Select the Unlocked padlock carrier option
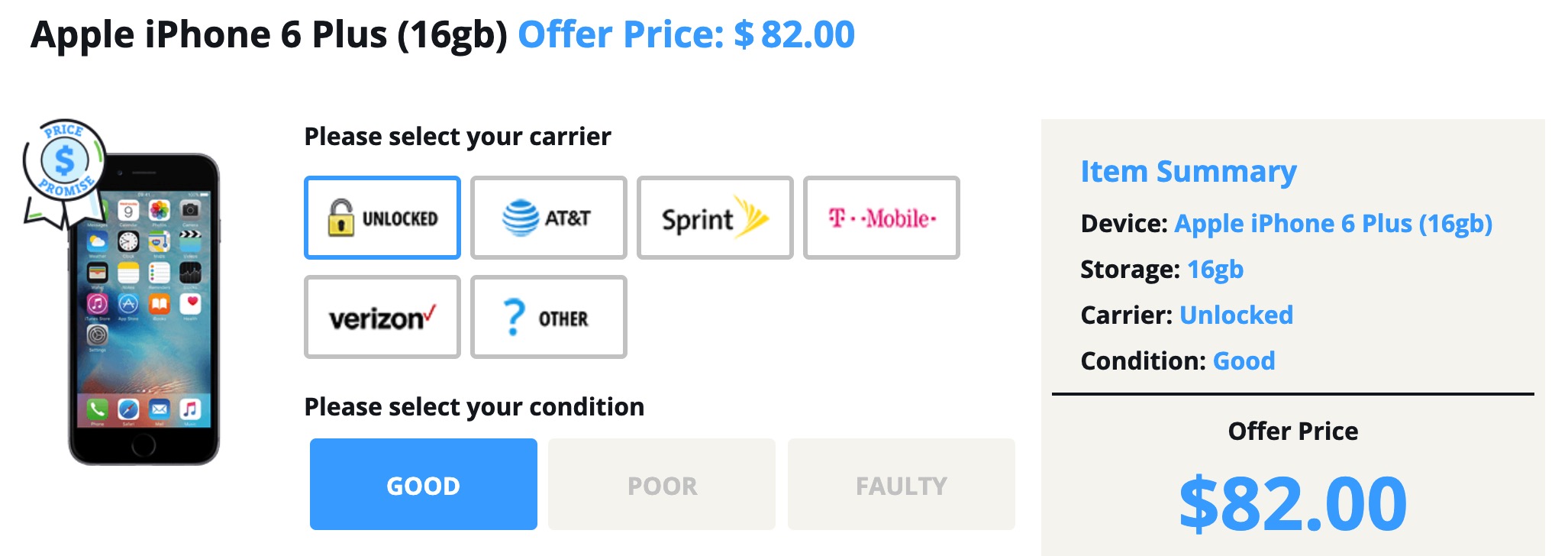 coord(382,218)
